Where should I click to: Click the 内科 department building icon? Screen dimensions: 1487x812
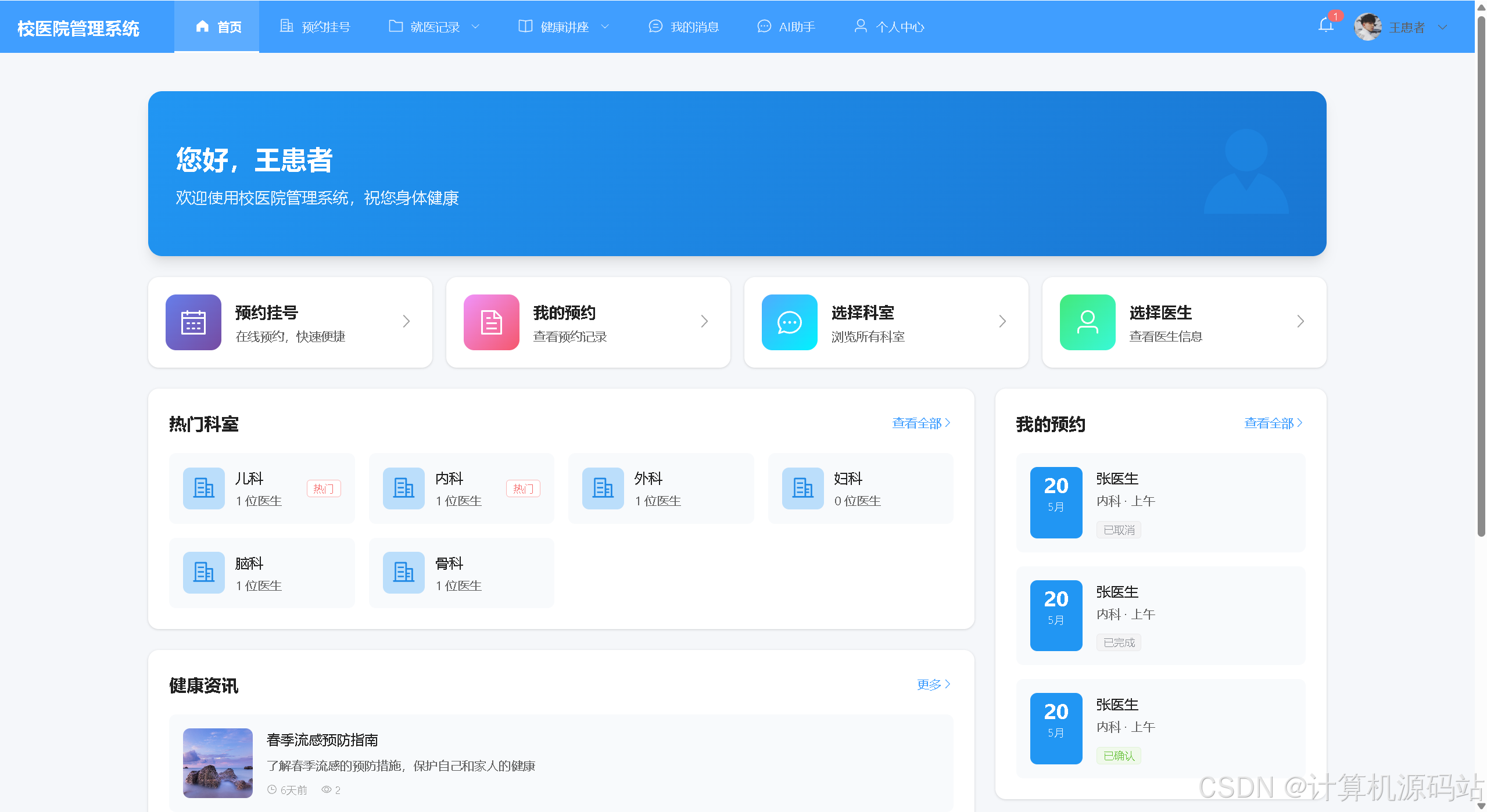pos(404,488)
